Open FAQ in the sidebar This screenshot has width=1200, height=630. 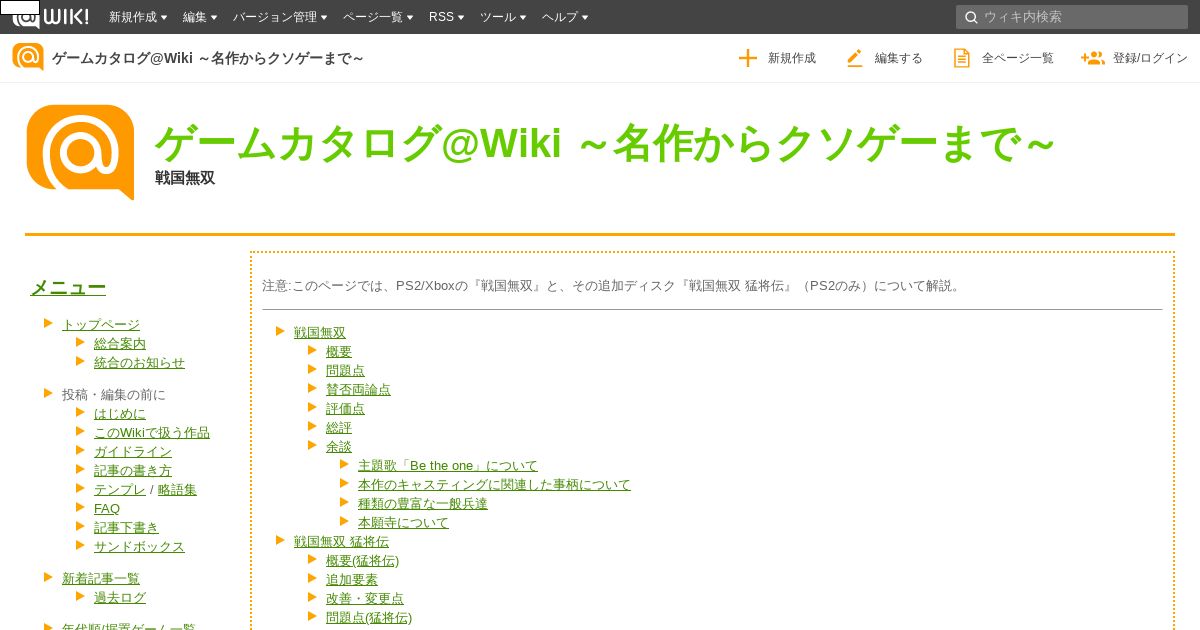(107, 508)
